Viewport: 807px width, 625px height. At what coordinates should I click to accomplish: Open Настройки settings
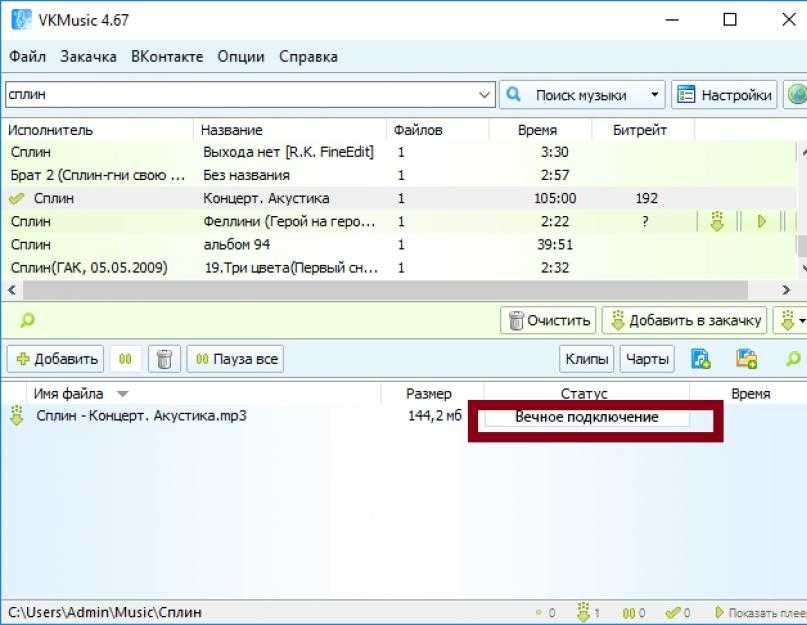click(x=724, y=95)
